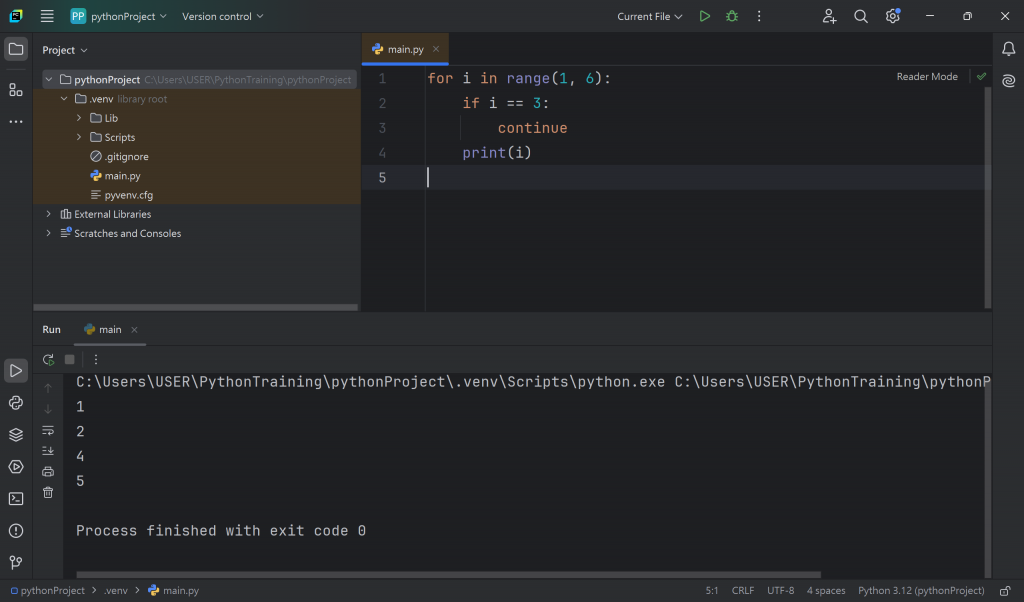Viewport: 1024px width, 602px height.
Task: Open the Problems tool window icon
Action: click(x=16, y=531)
